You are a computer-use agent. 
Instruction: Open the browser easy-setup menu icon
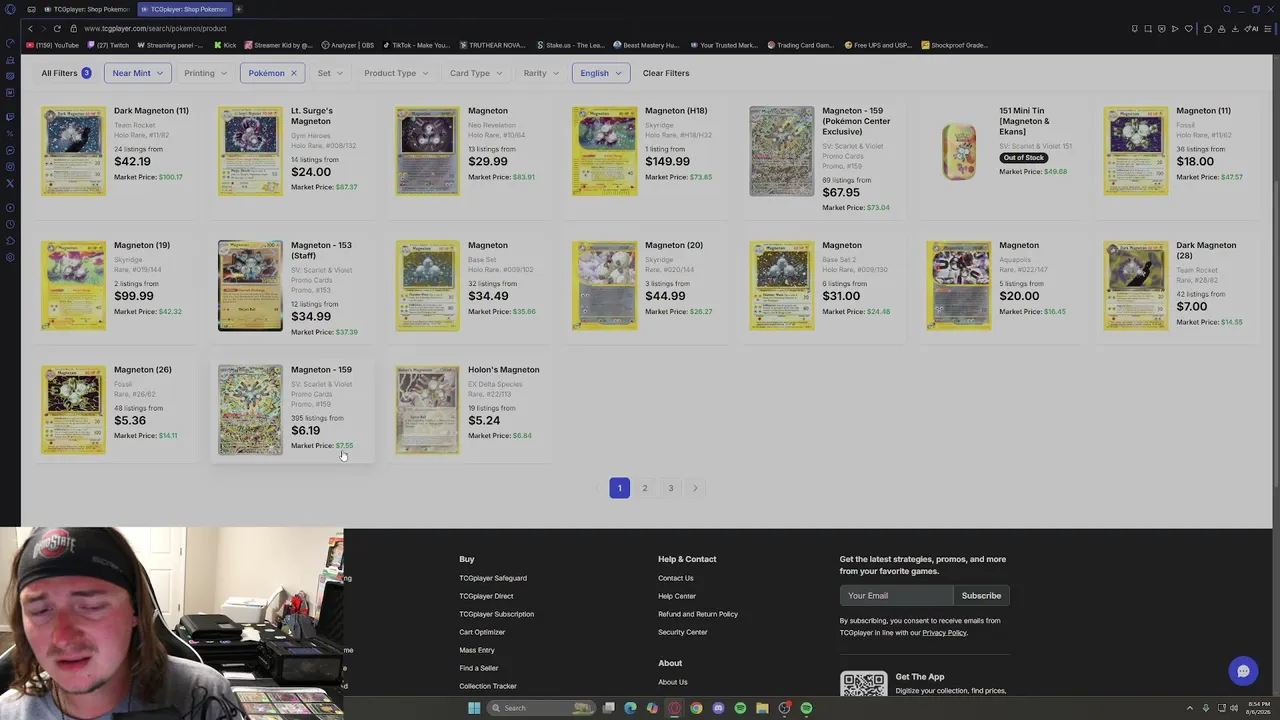1266,29
